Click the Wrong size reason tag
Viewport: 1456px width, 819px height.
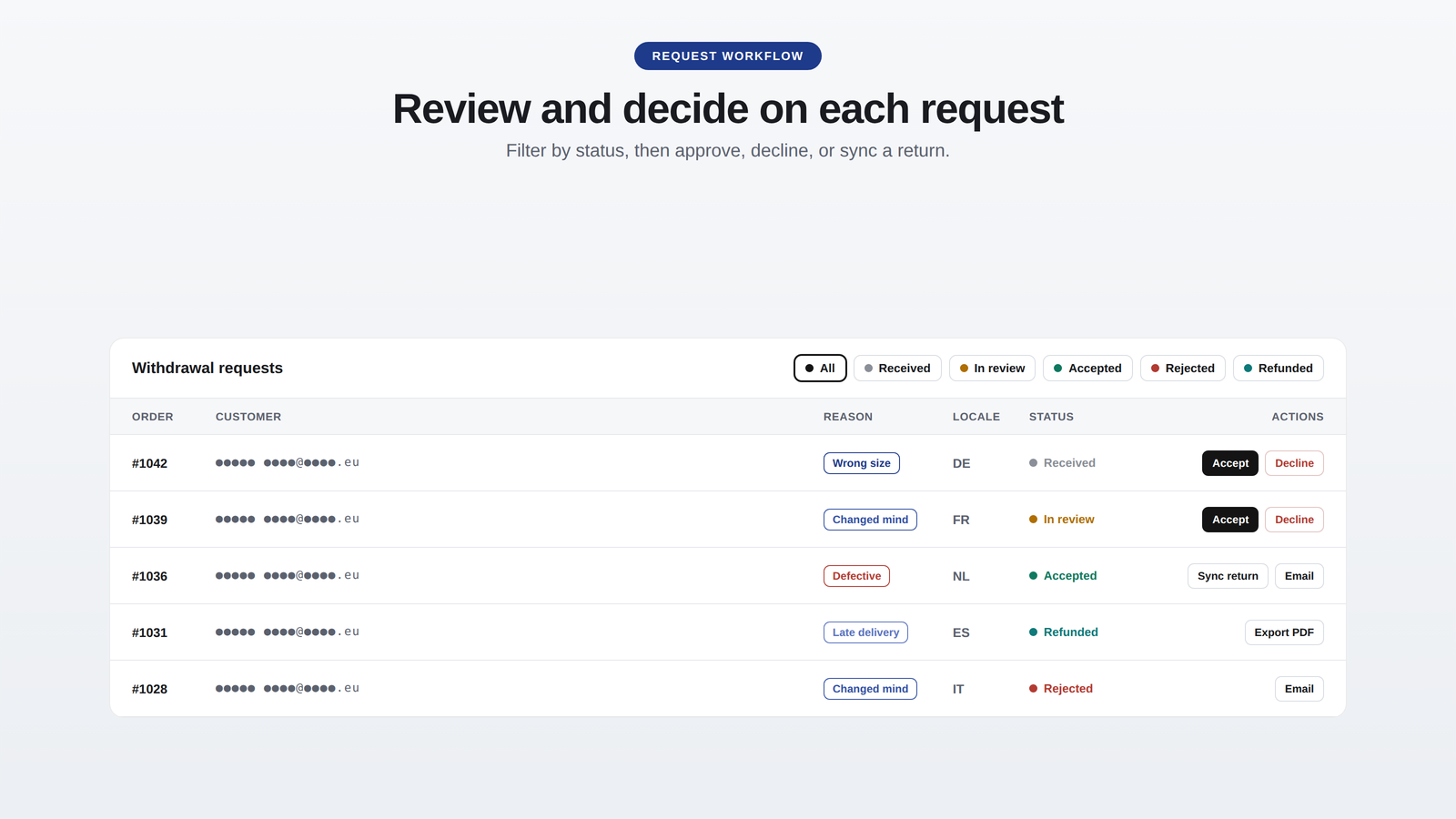pyautogui.click(x=862, y=463)
